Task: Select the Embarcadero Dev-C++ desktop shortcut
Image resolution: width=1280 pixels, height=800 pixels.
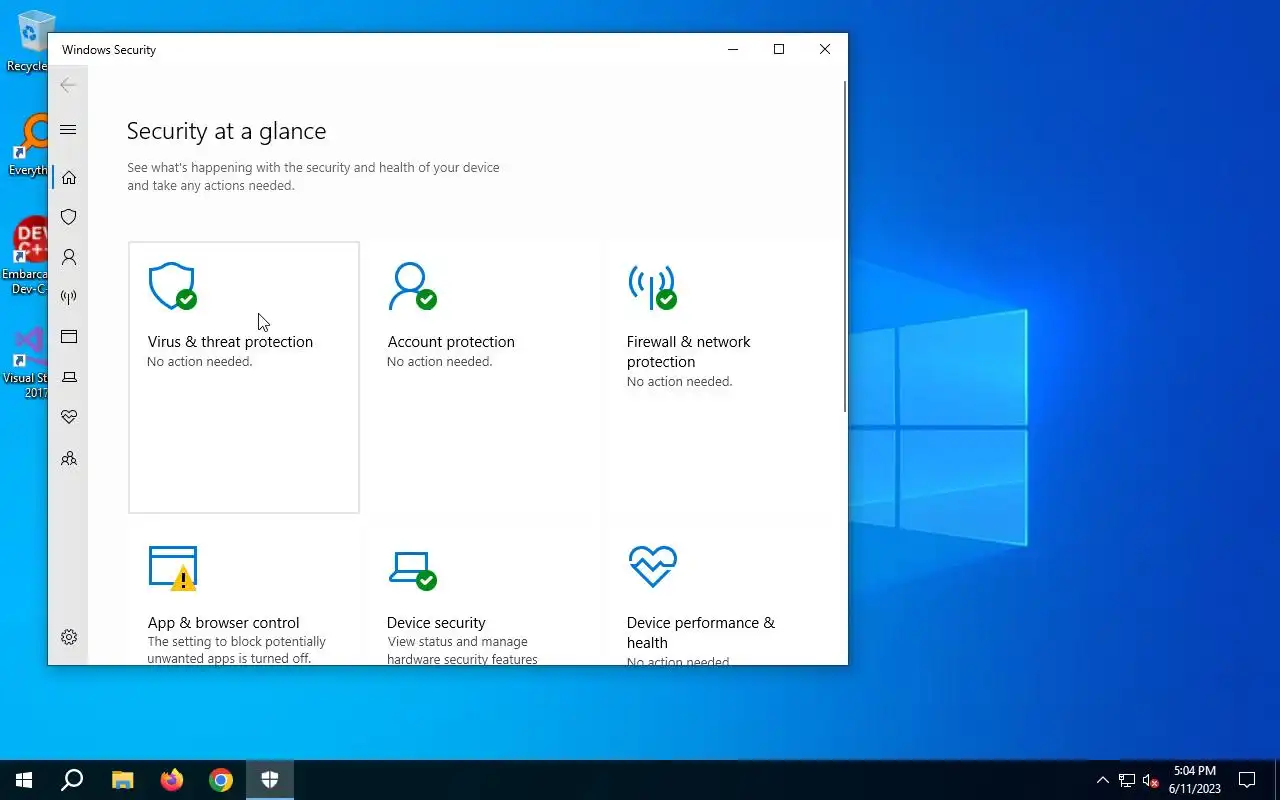Action: 26,256
